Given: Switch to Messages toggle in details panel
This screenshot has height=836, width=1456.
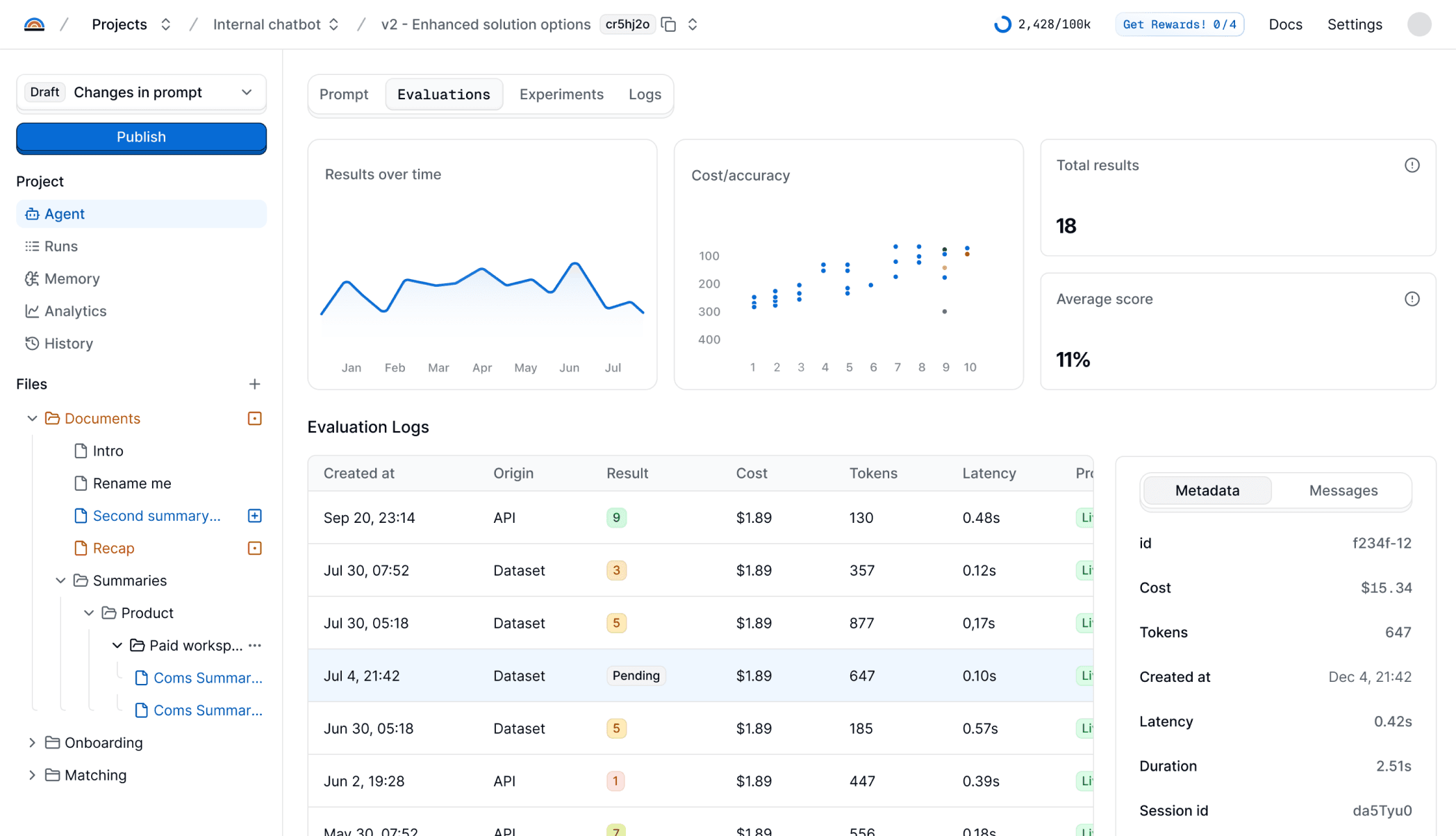Looking at the screenshot, I should 1343,491.
